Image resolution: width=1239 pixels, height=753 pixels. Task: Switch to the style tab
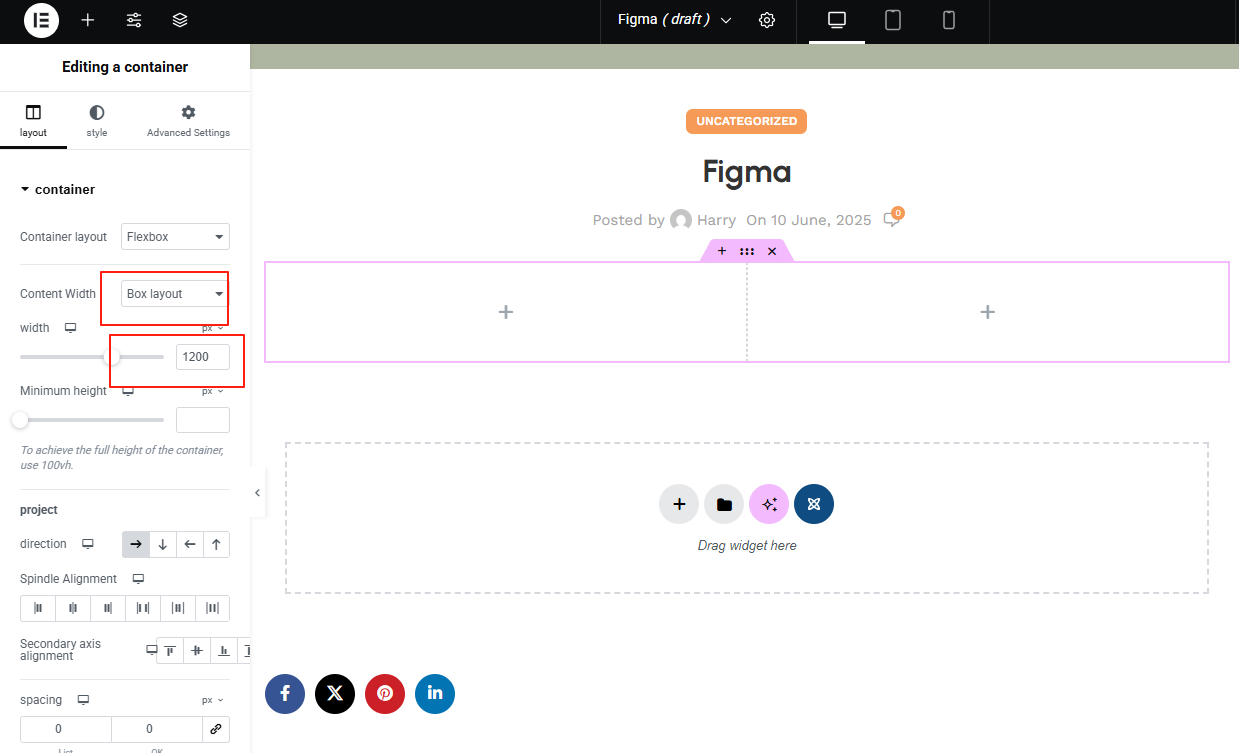pos(96,121)
